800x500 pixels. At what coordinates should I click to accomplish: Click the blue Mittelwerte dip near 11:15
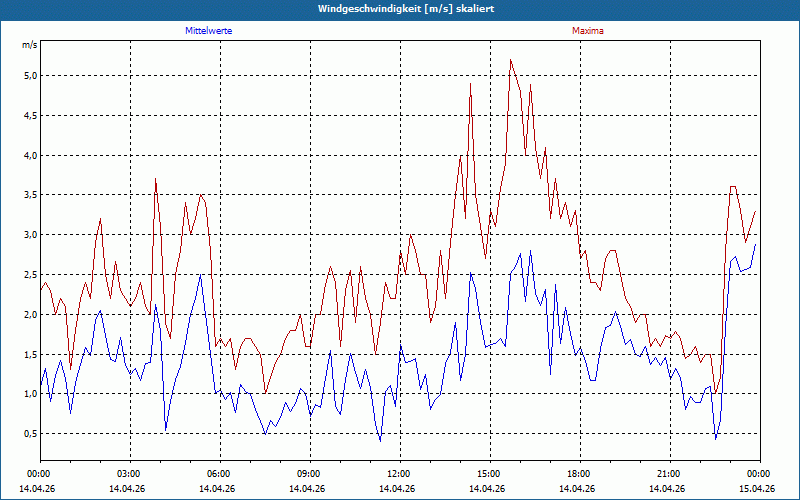[380, 441]
